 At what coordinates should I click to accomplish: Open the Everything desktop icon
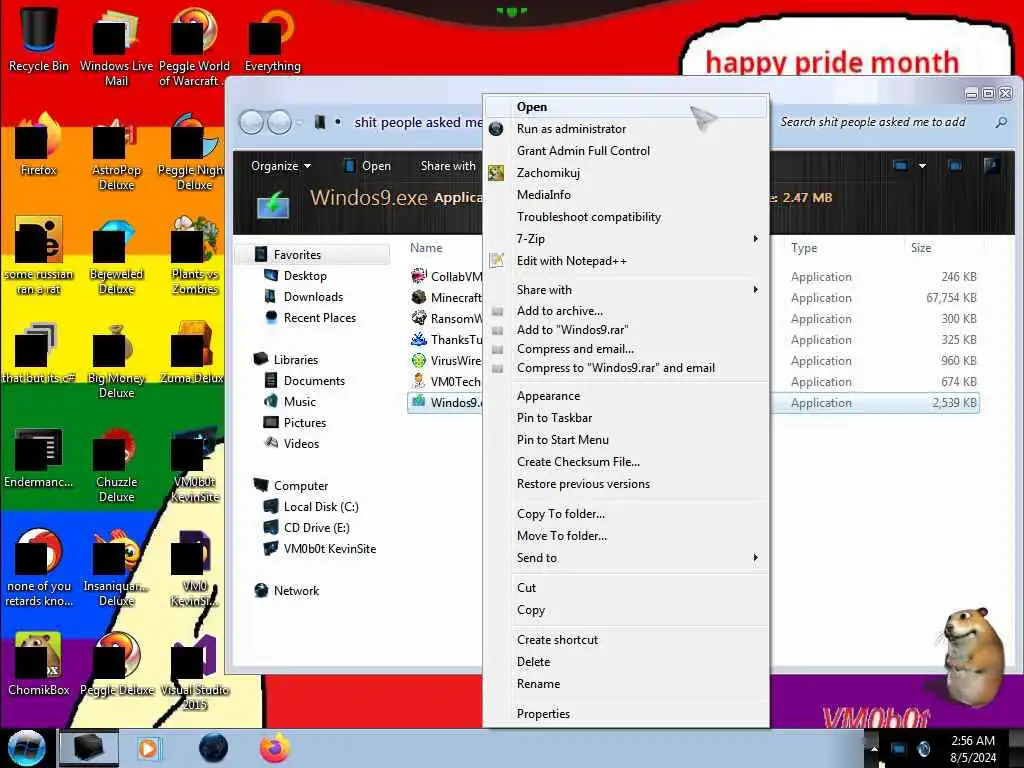point(272,39)
